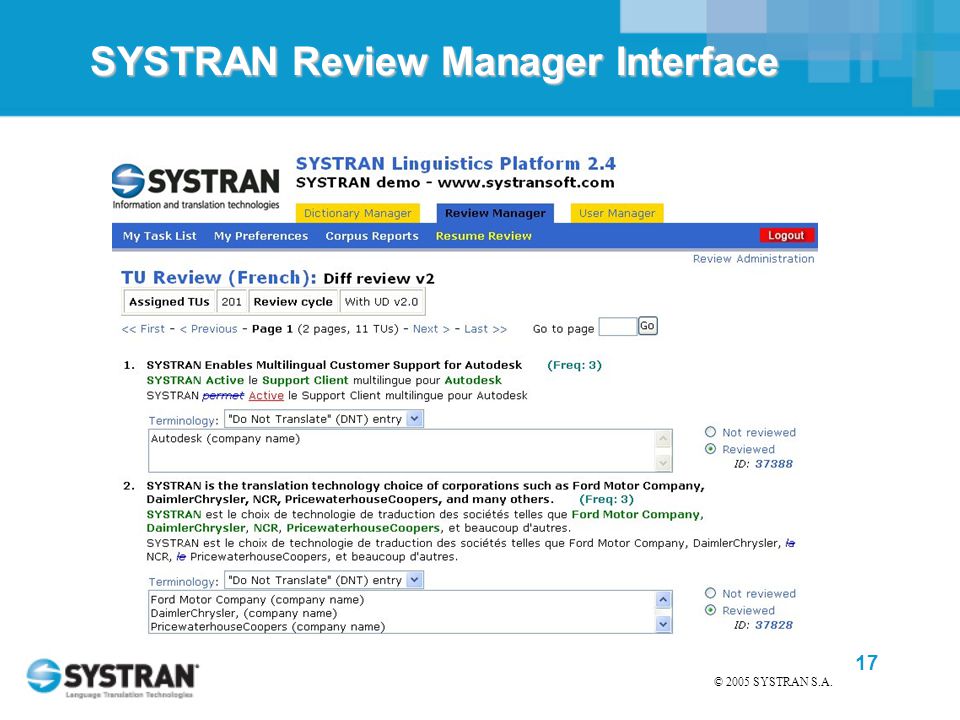Click the Go to page input field
Viewport: 960px width, 720px height.
618,326
